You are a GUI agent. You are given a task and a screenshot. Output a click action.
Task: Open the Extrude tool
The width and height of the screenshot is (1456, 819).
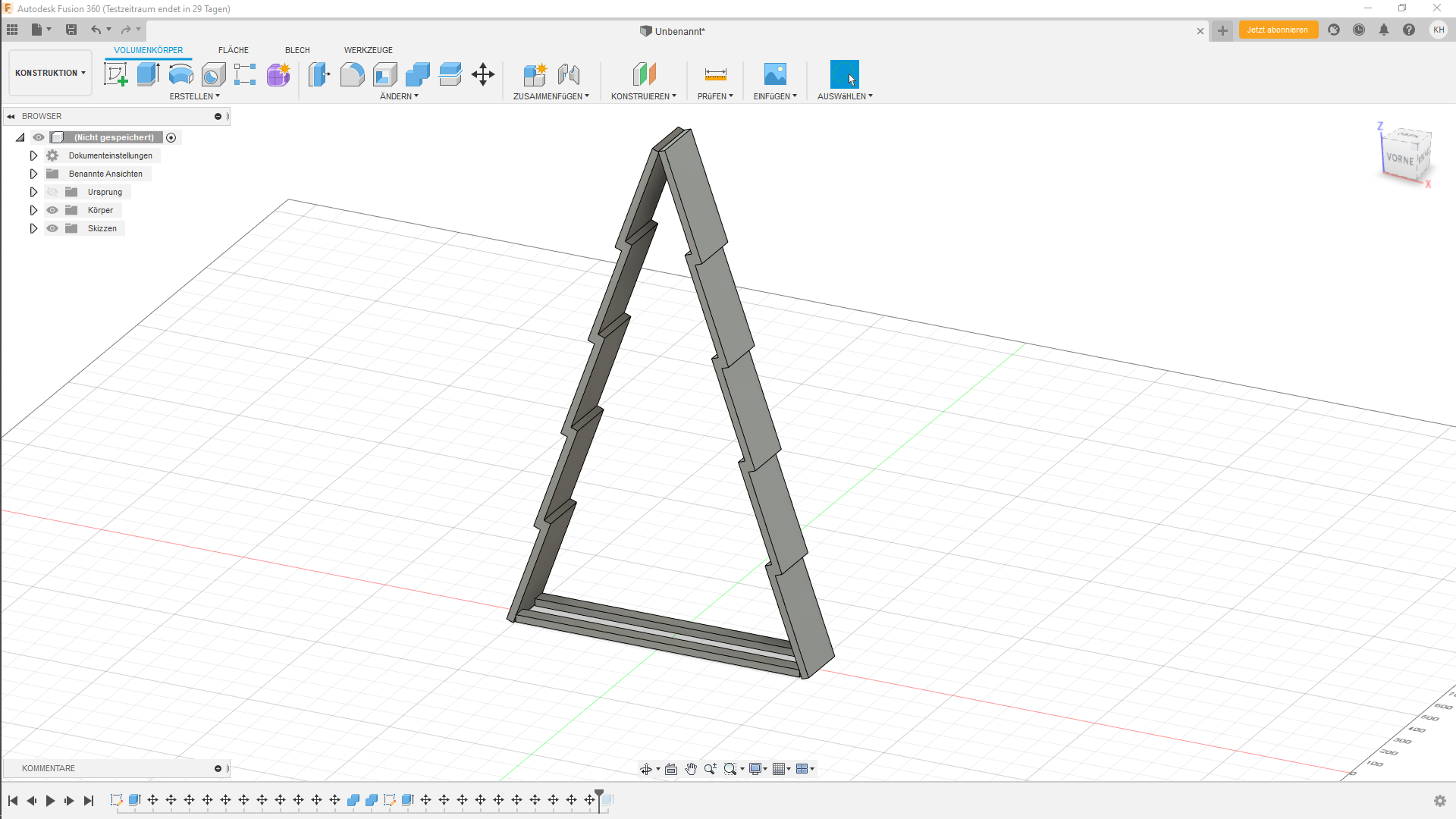pos(146,74)
